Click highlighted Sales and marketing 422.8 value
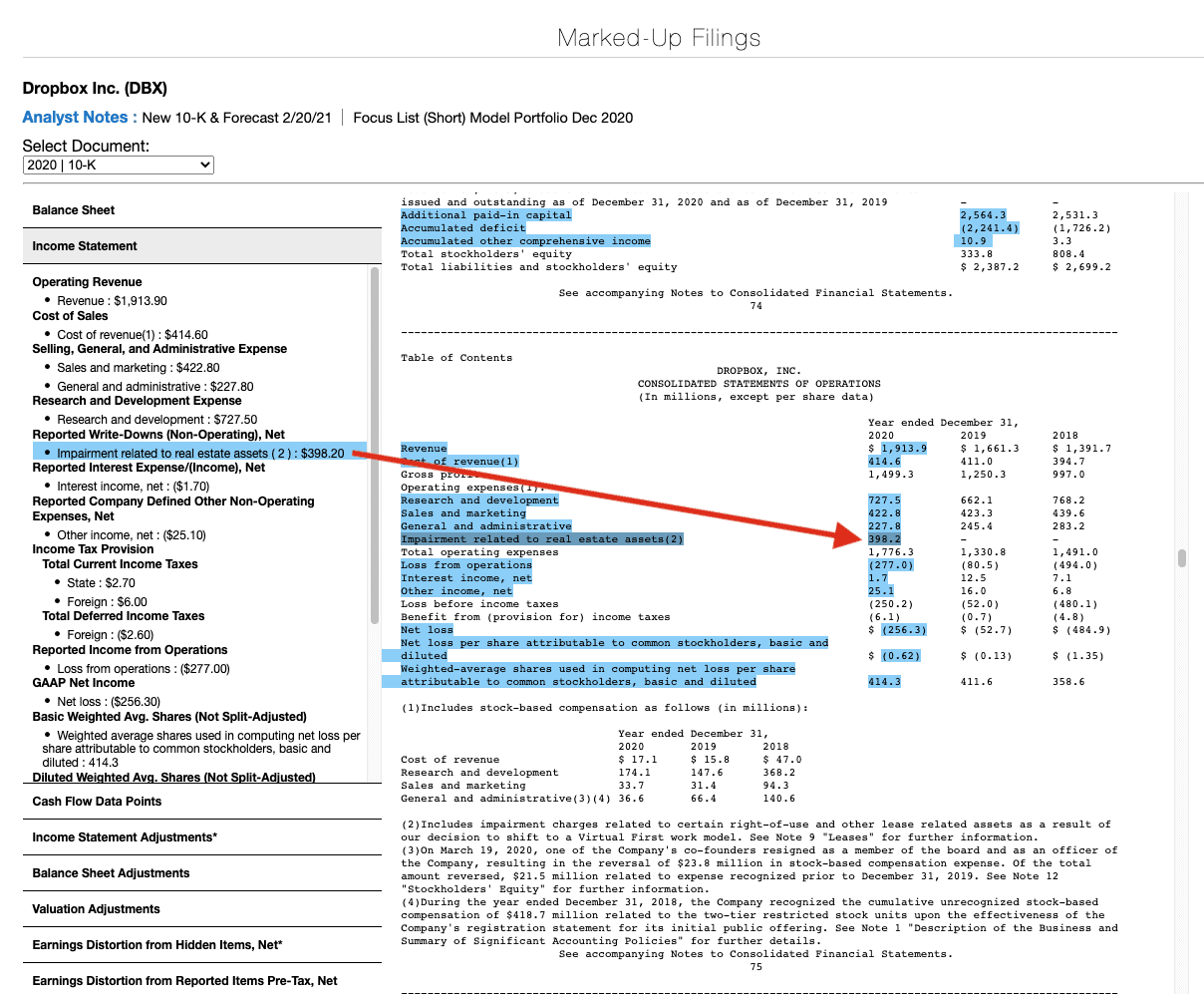 [884, 513]
